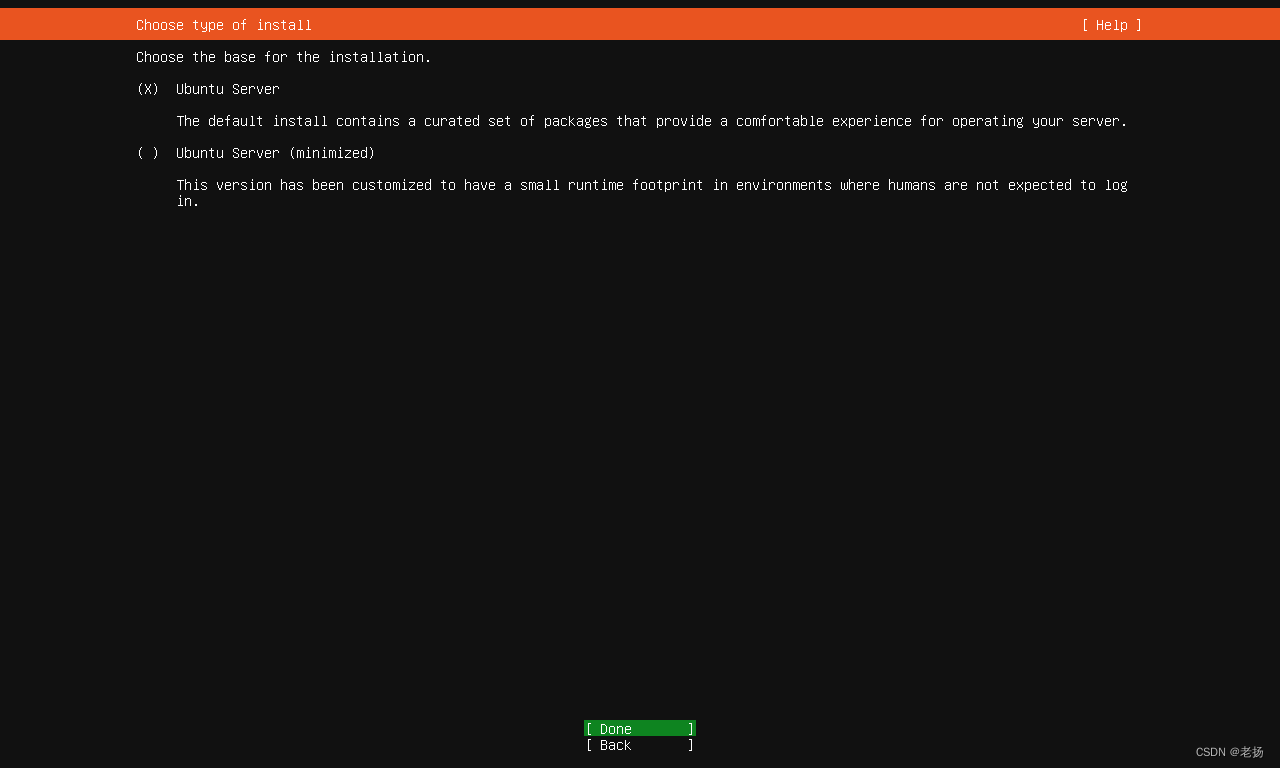The image size is (1280, 768).
Task: Return to the previous step via Back
Action: click(639, 745)
